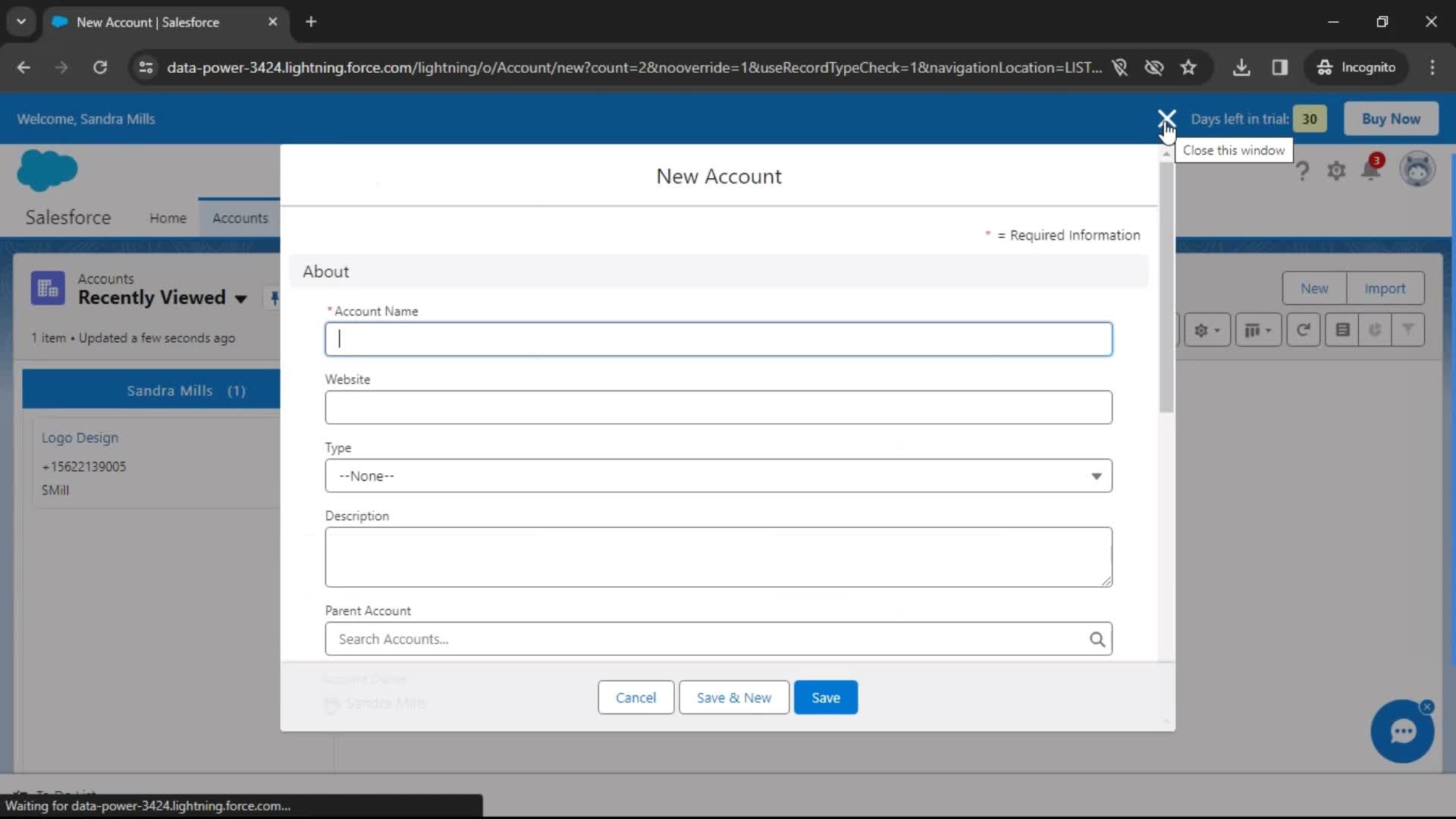Open the tab search chevron

tap(21, 22)
